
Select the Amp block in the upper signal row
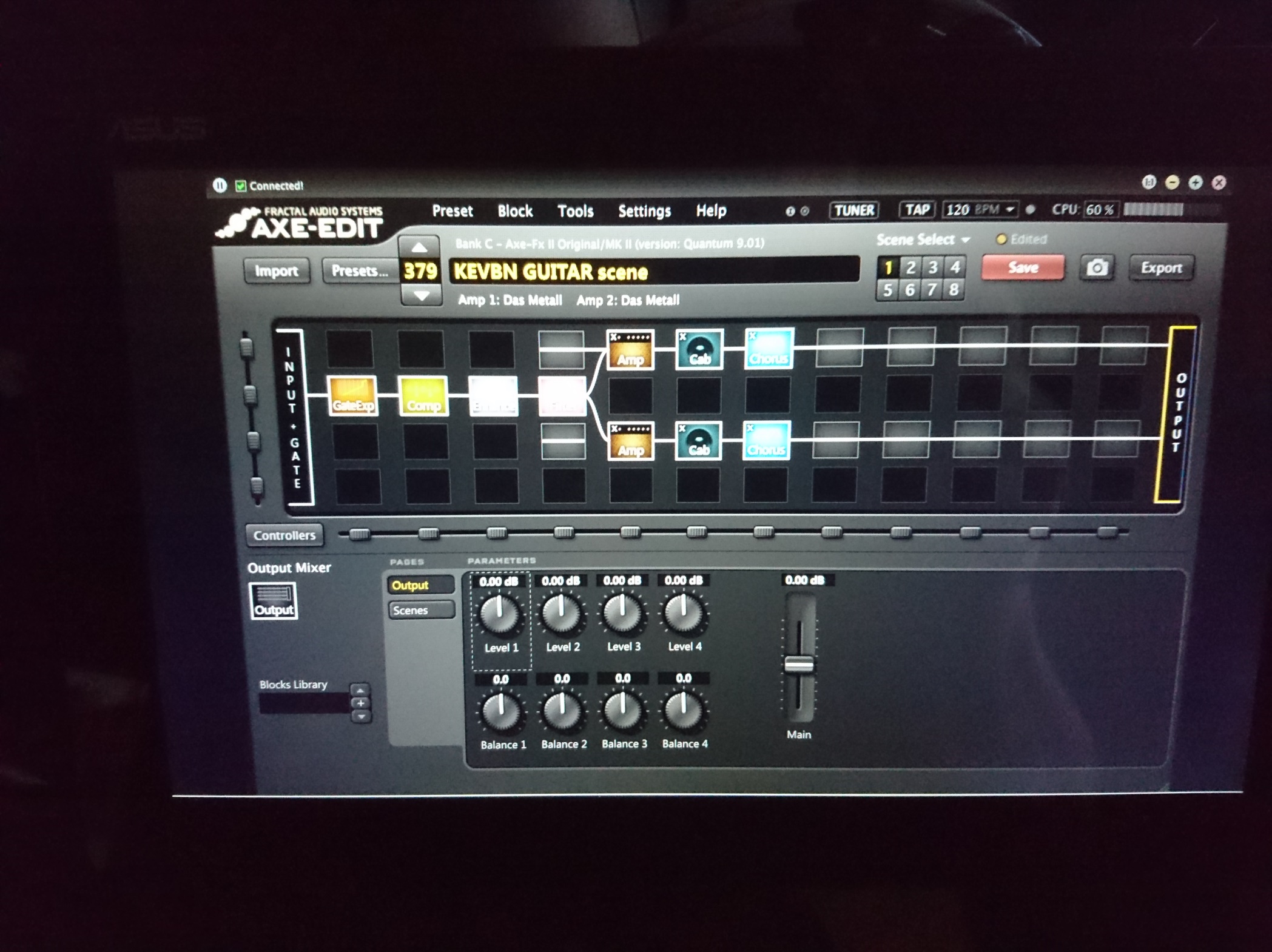click(631, 352)
